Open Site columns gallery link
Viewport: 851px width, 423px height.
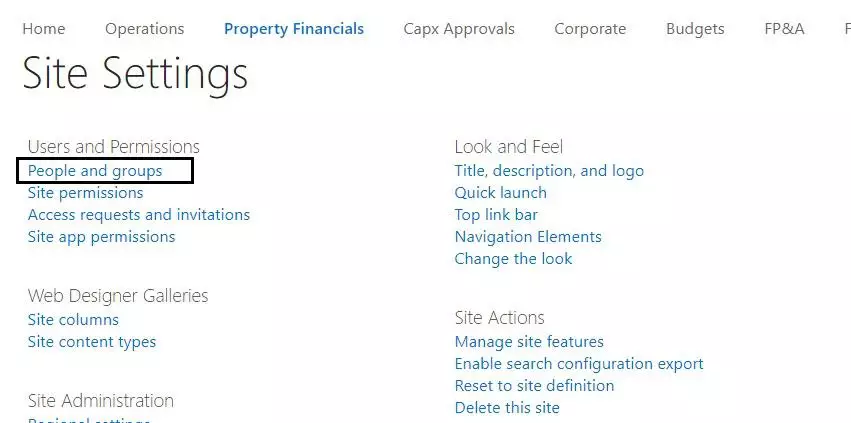coord(73,320)
